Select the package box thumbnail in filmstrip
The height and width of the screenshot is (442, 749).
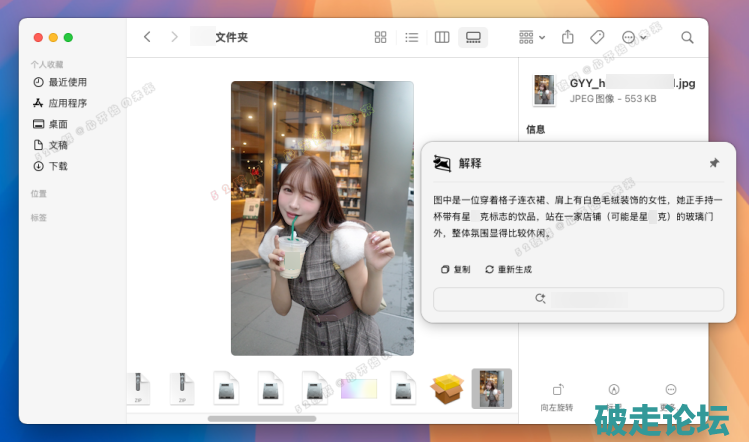coord(447,388)
